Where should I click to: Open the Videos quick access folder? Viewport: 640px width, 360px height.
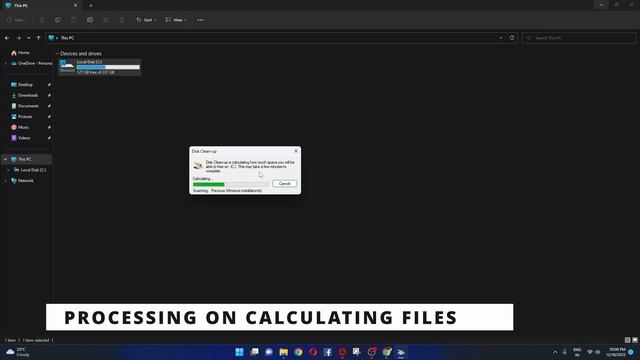tap(25, 138)
